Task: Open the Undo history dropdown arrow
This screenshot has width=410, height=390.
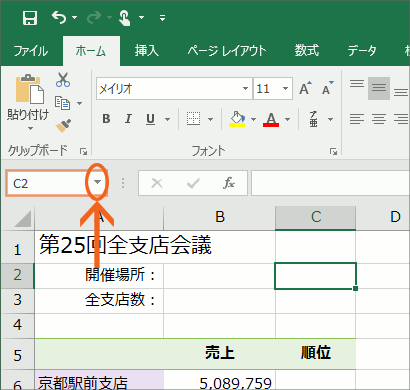Action: coord(74,17)
